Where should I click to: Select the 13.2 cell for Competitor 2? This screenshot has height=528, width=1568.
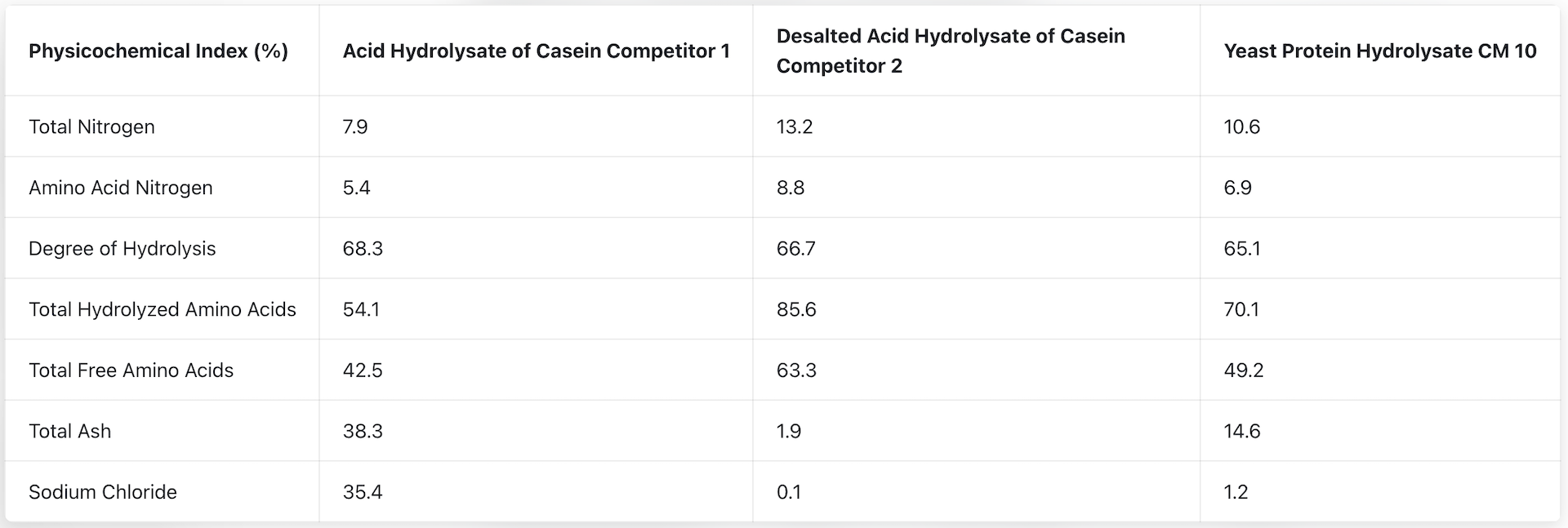(795, 126)
